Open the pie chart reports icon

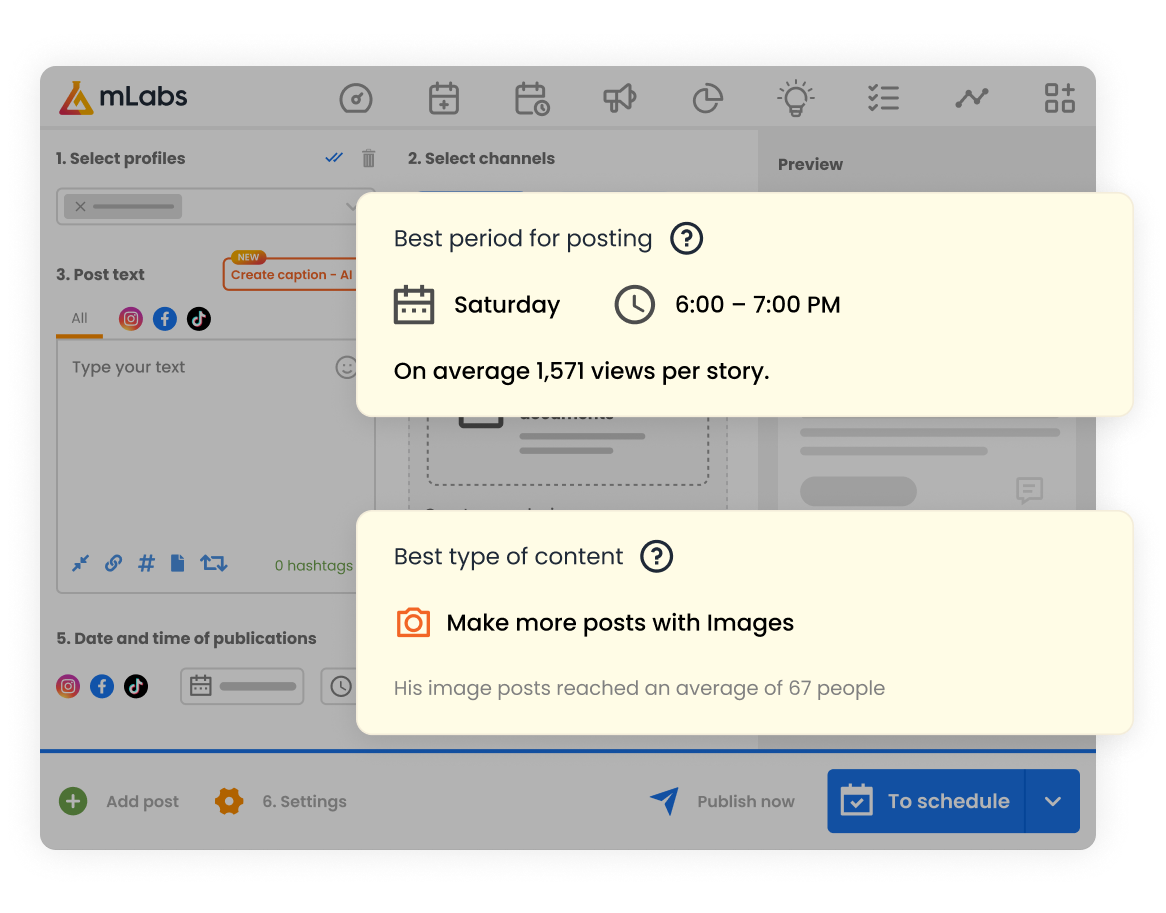(x=707, y=98)
